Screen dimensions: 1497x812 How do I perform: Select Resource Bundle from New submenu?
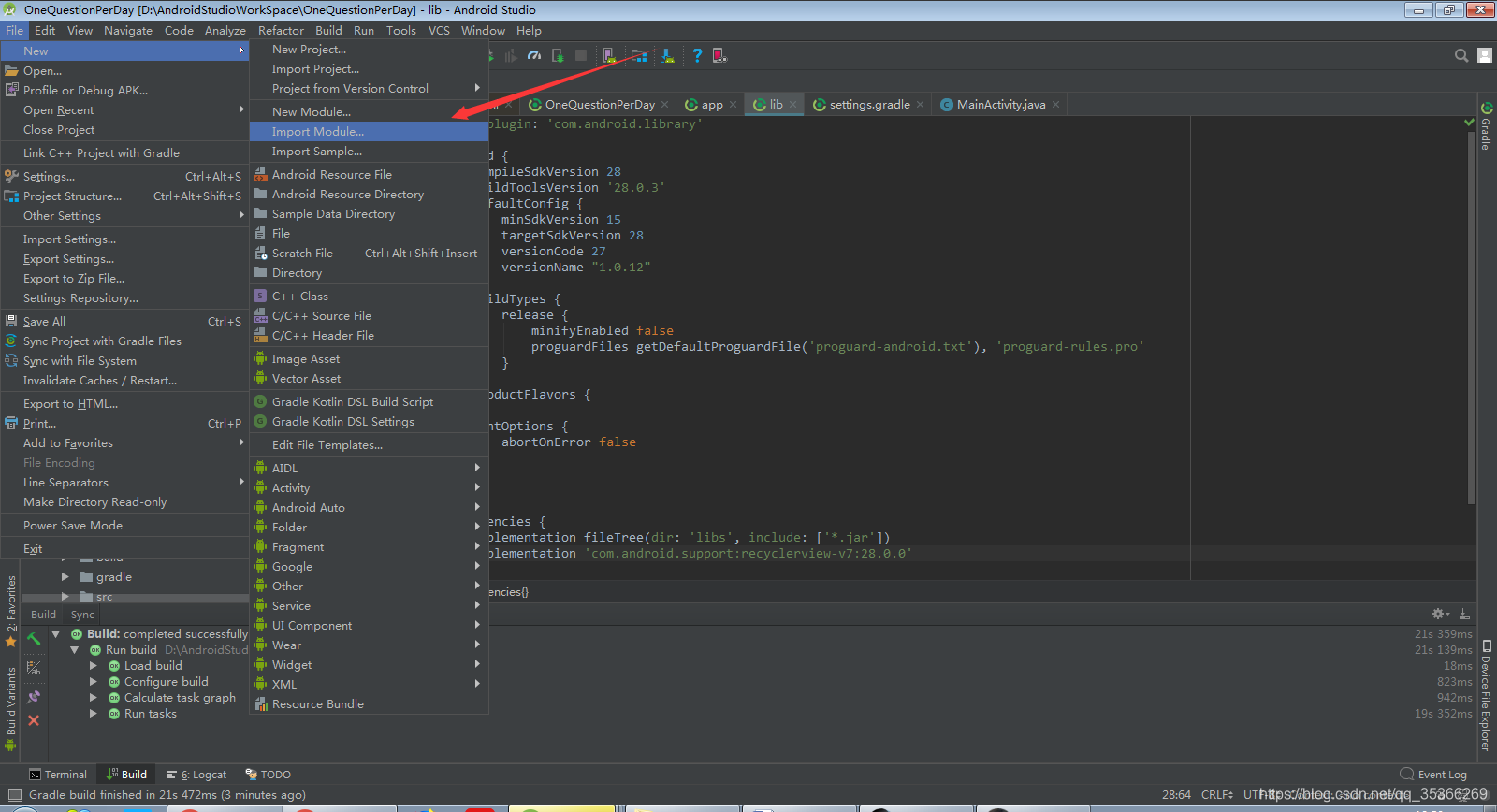(x=369, y=704)
